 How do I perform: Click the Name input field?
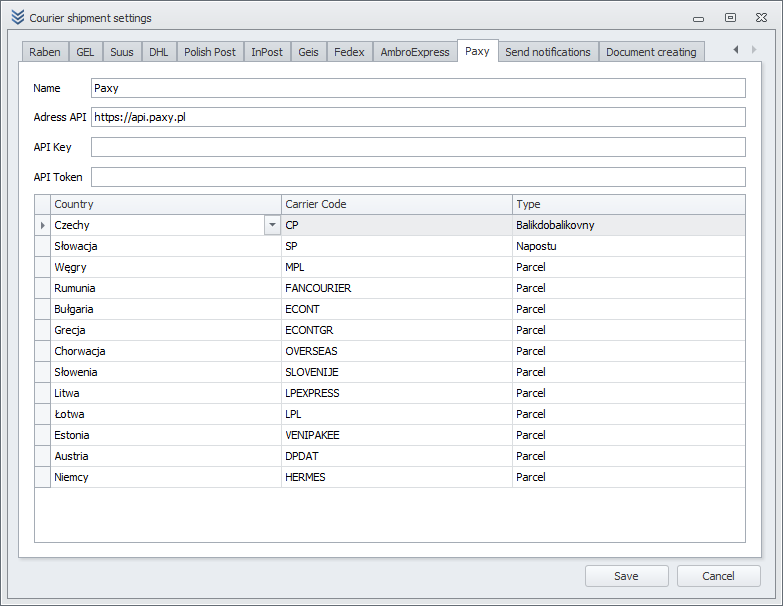point(418,88)
